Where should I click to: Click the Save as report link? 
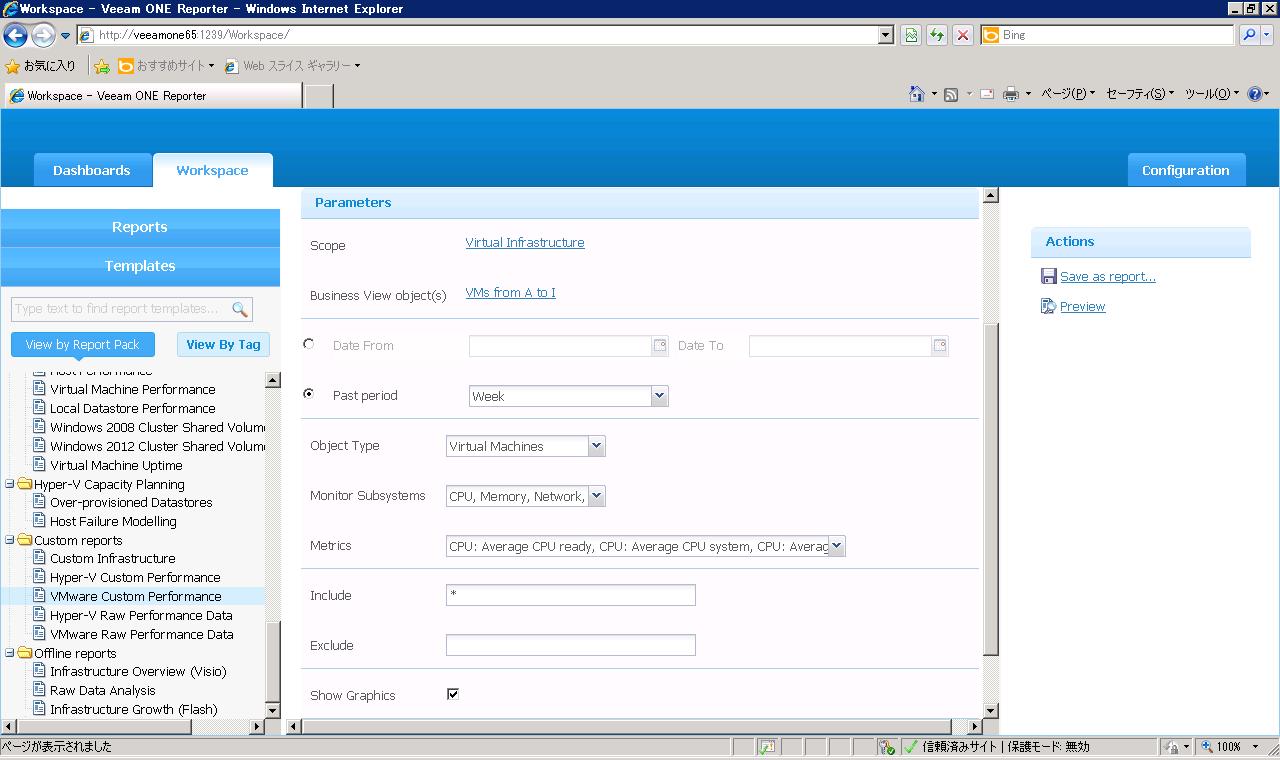1108,277
